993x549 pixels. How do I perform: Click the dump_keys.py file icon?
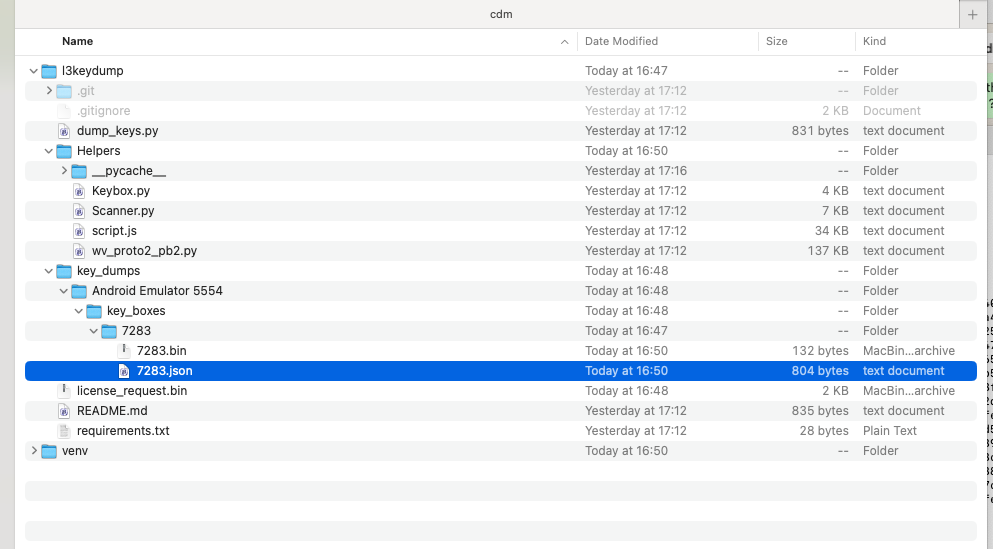64,131
